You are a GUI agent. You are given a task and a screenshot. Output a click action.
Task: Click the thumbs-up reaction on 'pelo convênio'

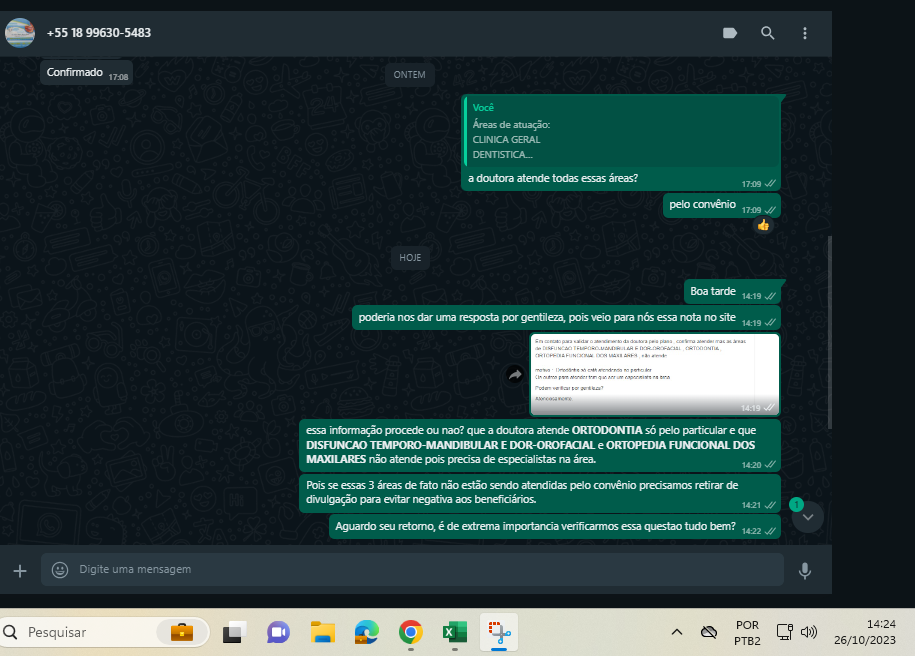[x=763, y=225]
